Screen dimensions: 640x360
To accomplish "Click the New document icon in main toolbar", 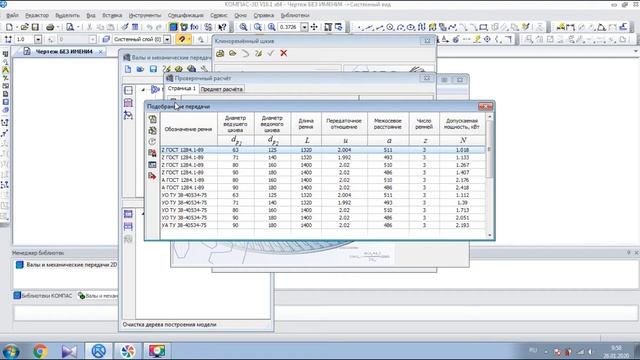I will click(x=9, y=27).
